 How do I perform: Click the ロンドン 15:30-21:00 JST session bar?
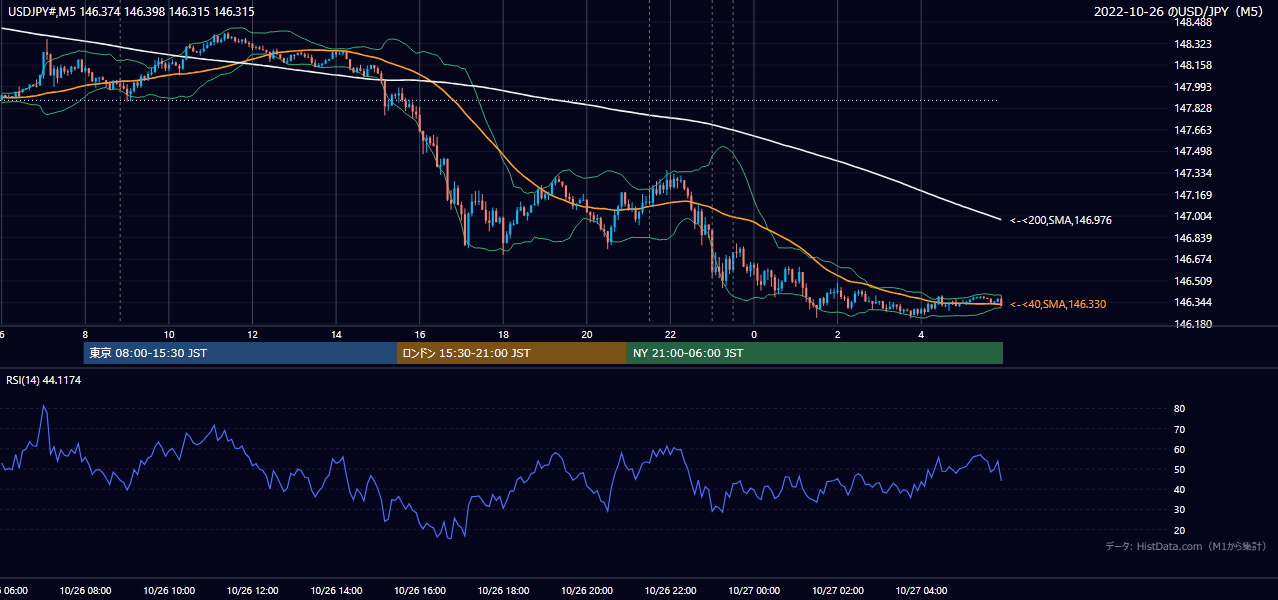(512, 353)
